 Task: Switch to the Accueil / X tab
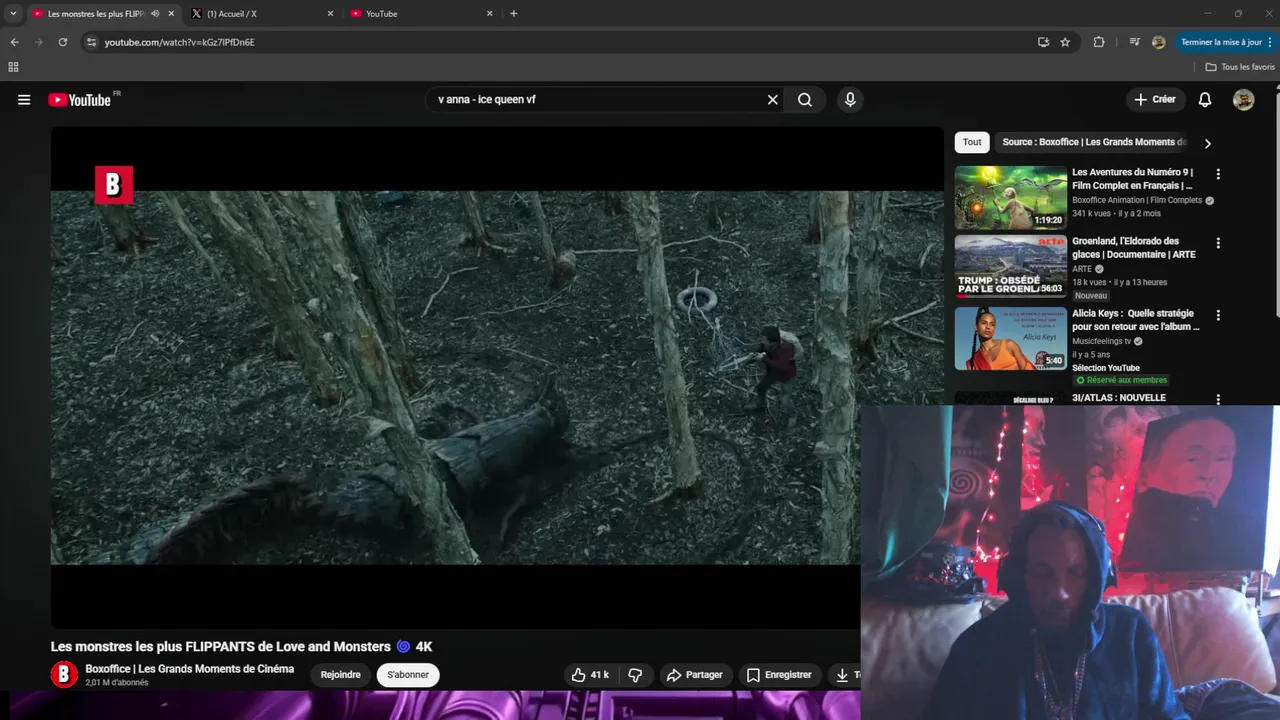[260, 14]
